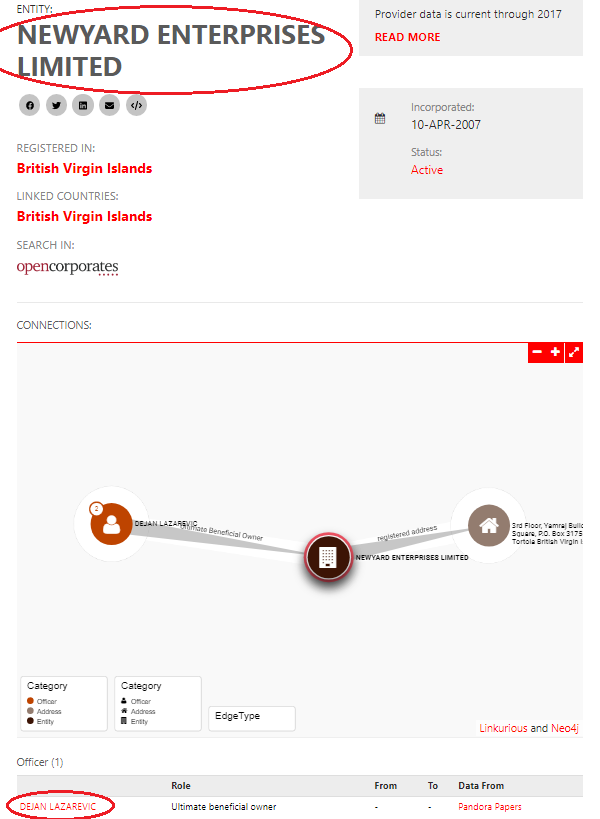Zoom in on the connections graph
The height and width of the screenshot is (819, 600).
[x=555, y=353]
